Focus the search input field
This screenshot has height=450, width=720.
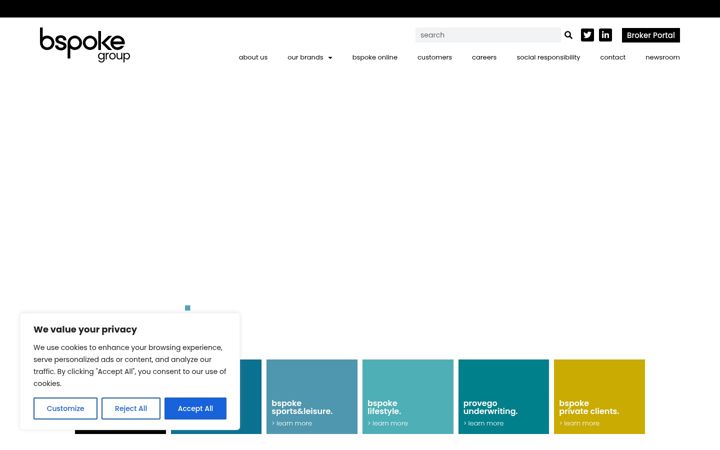[x=488, y=35]
